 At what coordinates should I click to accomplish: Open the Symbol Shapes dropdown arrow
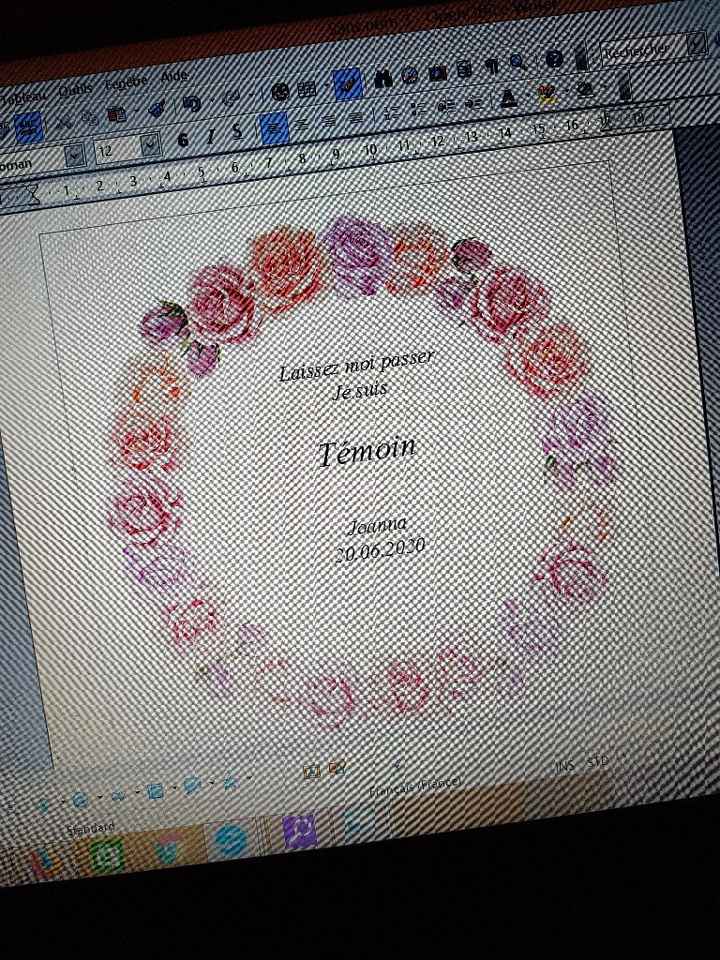click(99, 798)
